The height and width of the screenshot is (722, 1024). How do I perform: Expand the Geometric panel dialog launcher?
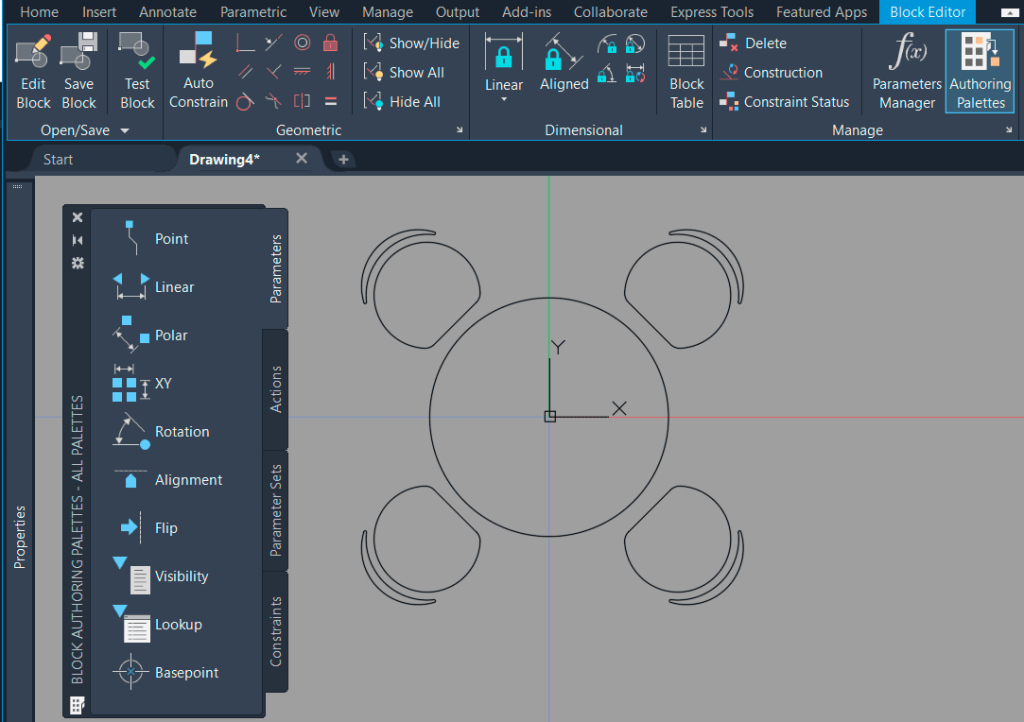pos(460,131)
